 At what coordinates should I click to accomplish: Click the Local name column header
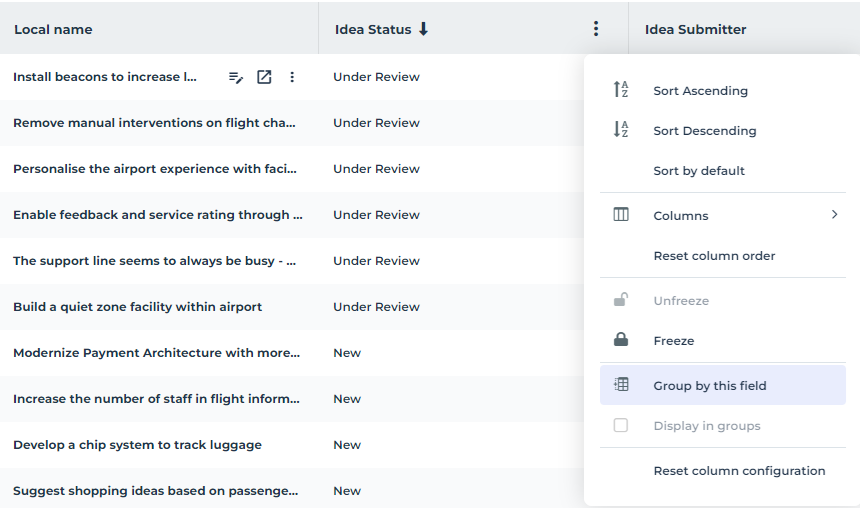coord(53,29)
